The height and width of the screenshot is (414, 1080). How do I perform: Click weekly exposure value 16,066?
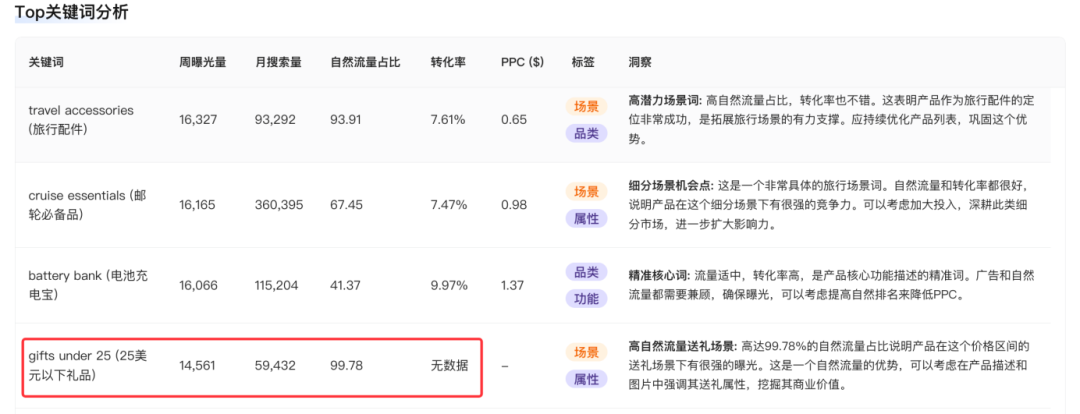(x=198, y=285)
